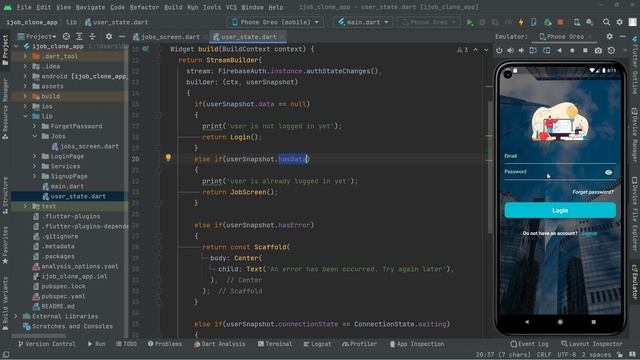
Task: Toggle the Project tool window stripe button
Action: point(5,50)
